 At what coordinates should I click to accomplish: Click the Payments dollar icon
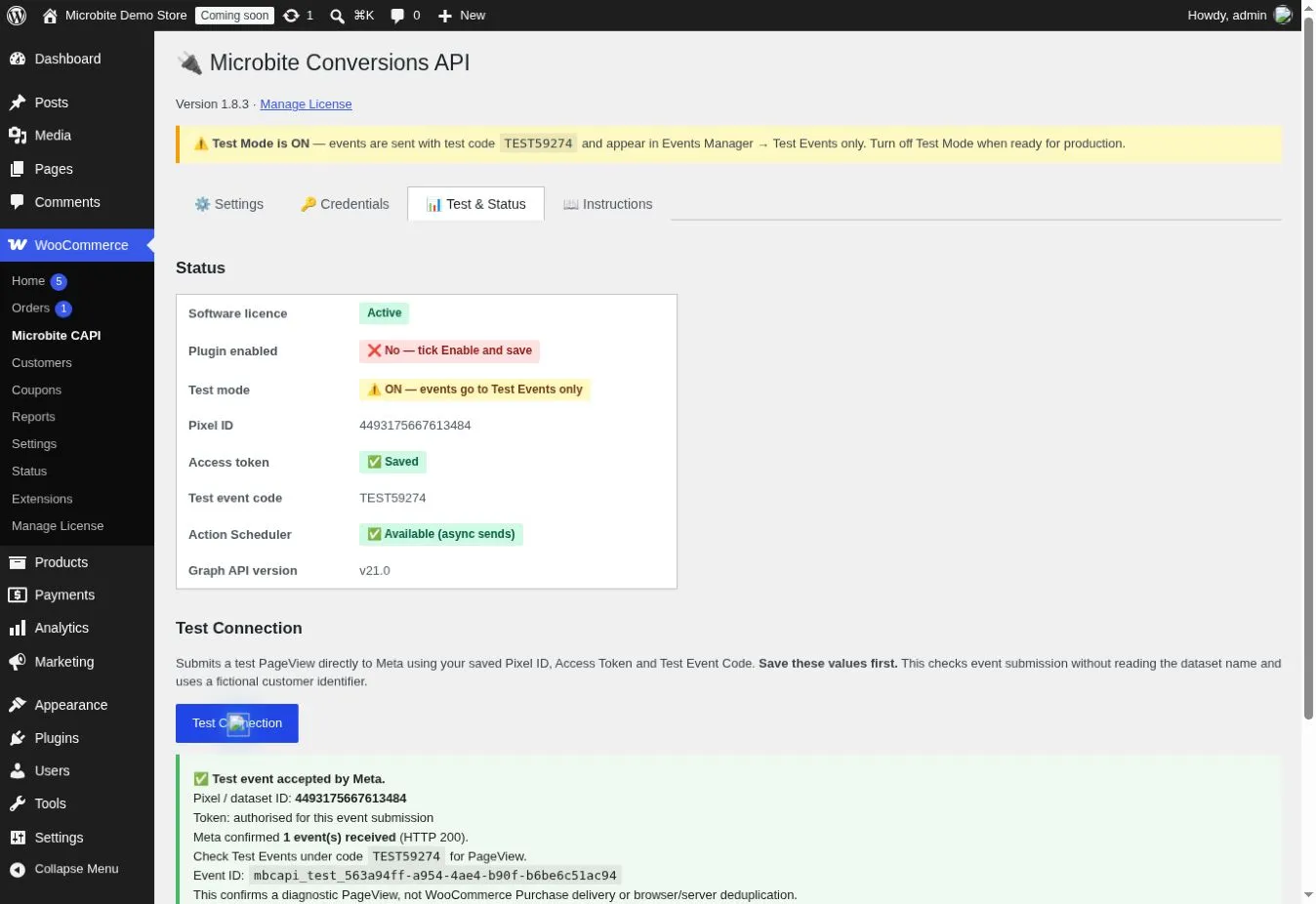click(x=18, y=595)
